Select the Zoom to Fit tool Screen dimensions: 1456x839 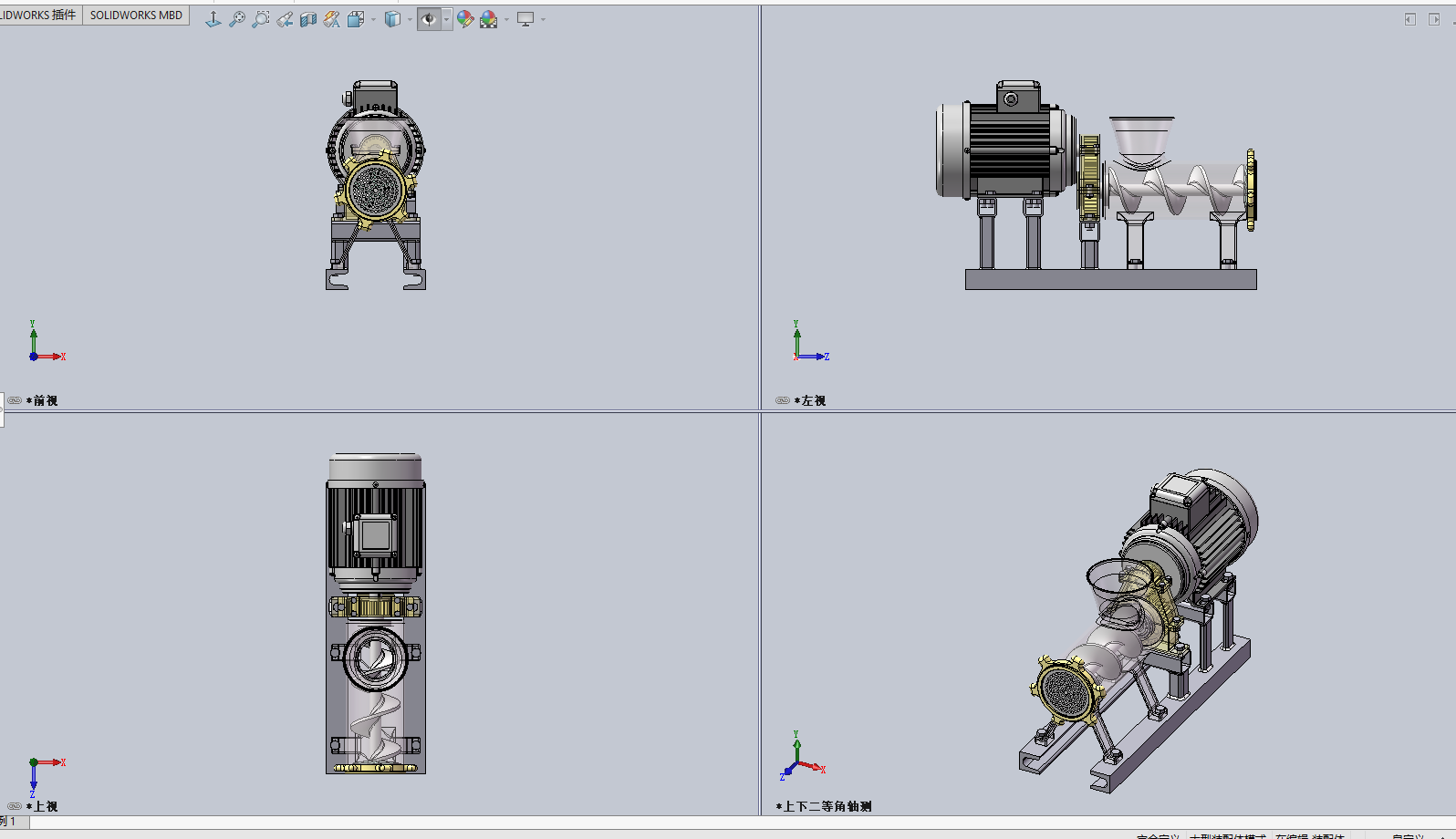[x=236, y=19]
